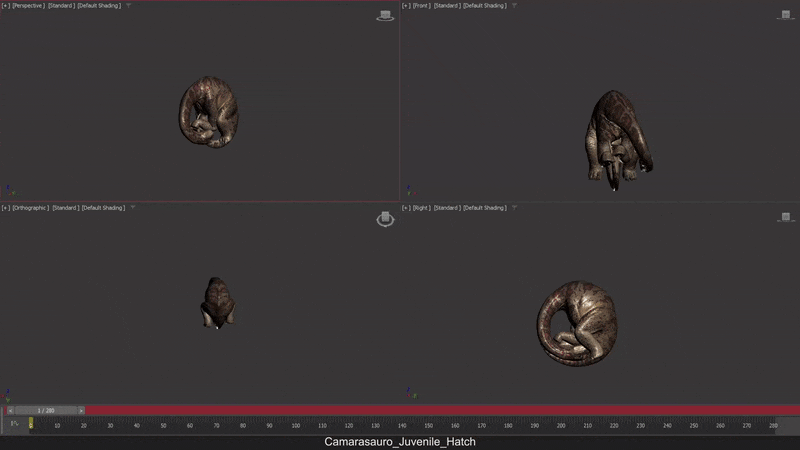
Task: Open the [+] menu of Perspective viewport
Action: (6, 6)
